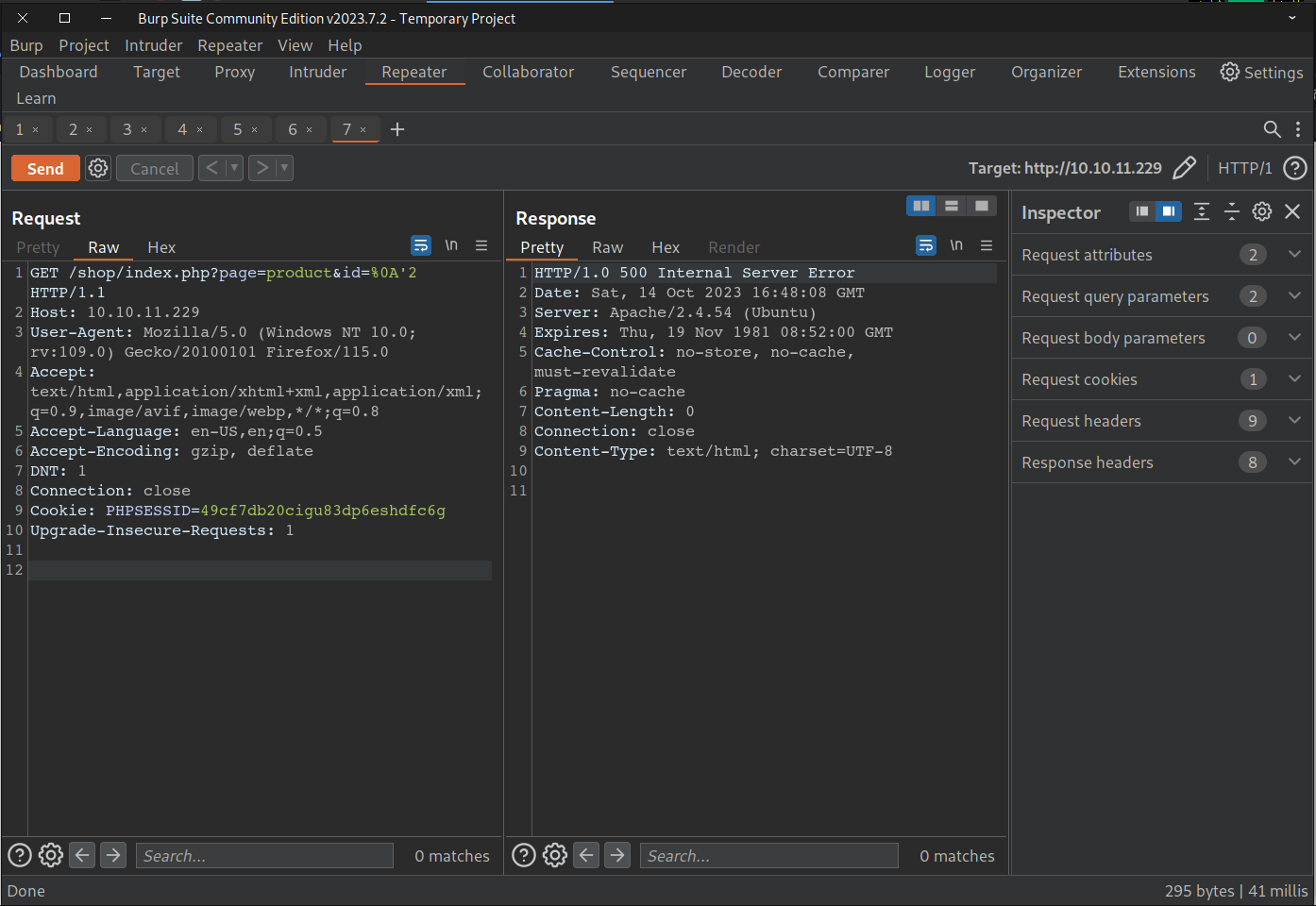The width and height of the screenshot is (1316, 906).
Task: Close the Inspector panel
Action: tap(1292, 211)
